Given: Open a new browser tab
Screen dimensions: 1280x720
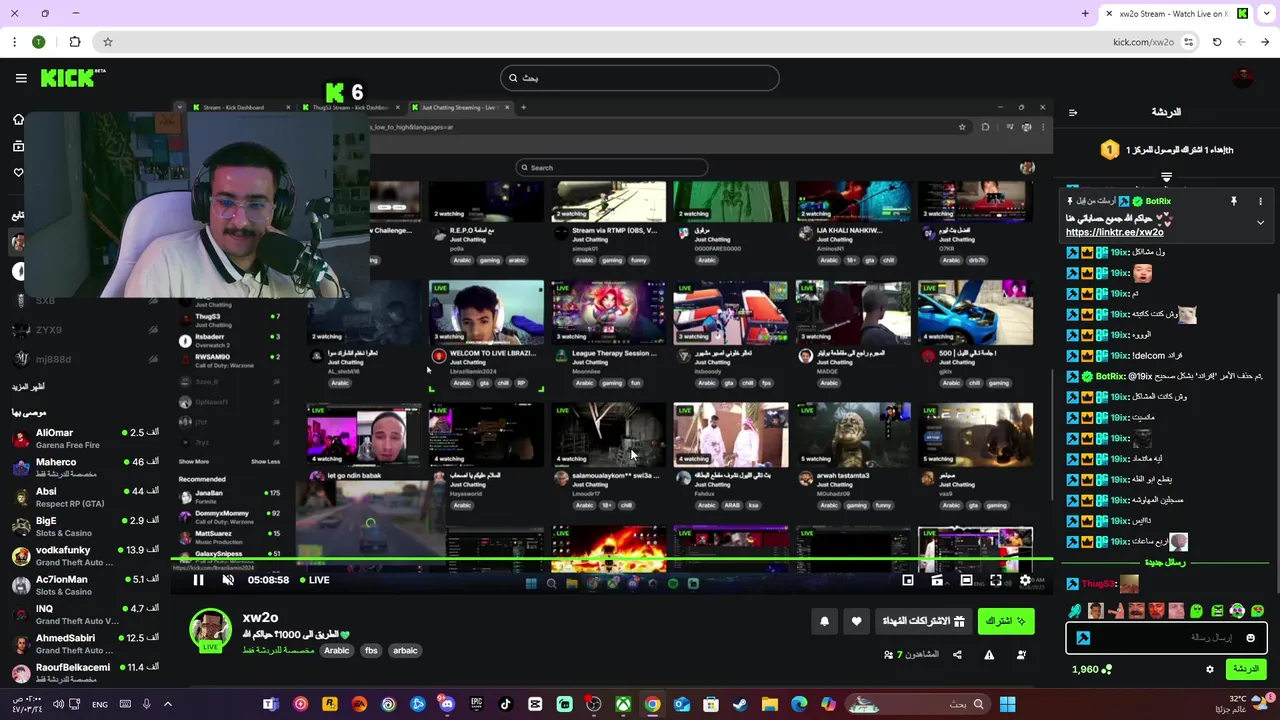Looking at the screenshot, I should 1085,14.
